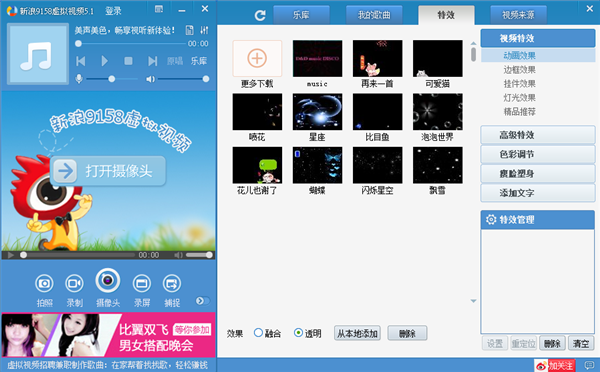Select 星座 effect thumbnail
The height and width of the screenshot is (372, 600).
[x=317, y=112]
